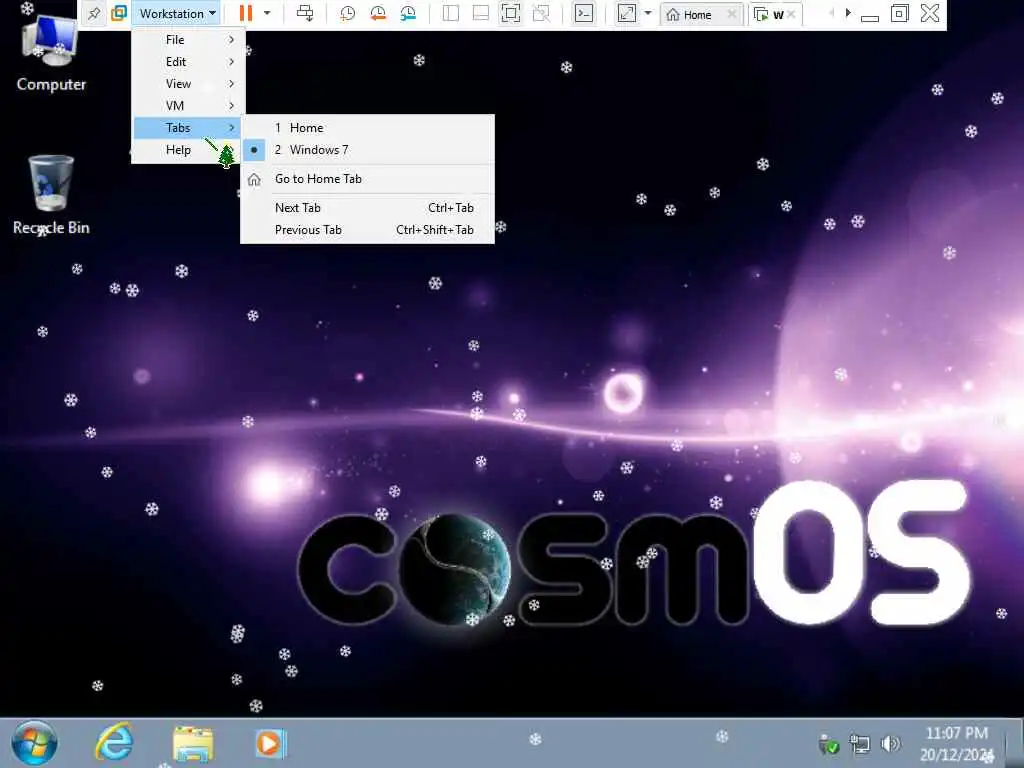The image size is (1024, 768).
Task: Open the power options dropdown arrow
Action: pos(267,13)
